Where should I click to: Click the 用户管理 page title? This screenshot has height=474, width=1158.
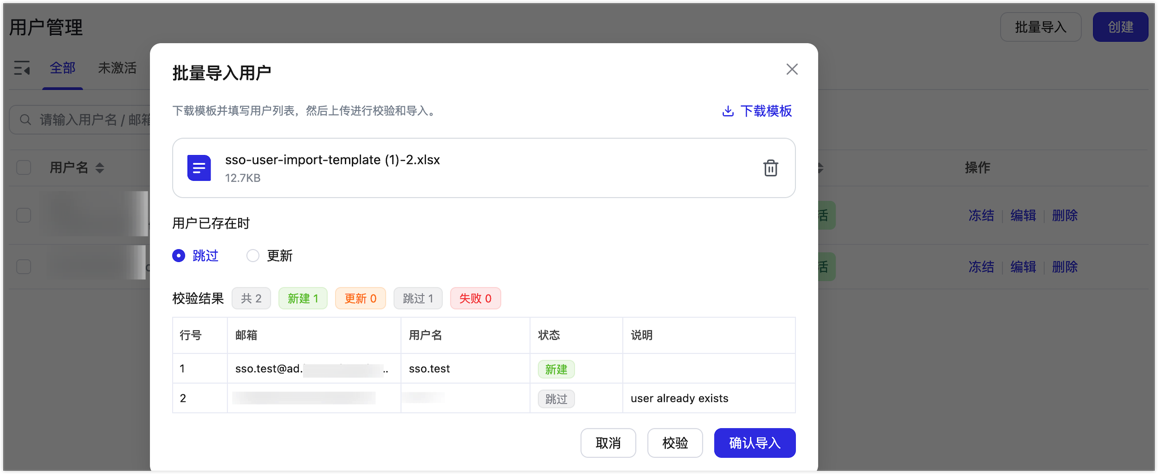(x=46, y=27)
